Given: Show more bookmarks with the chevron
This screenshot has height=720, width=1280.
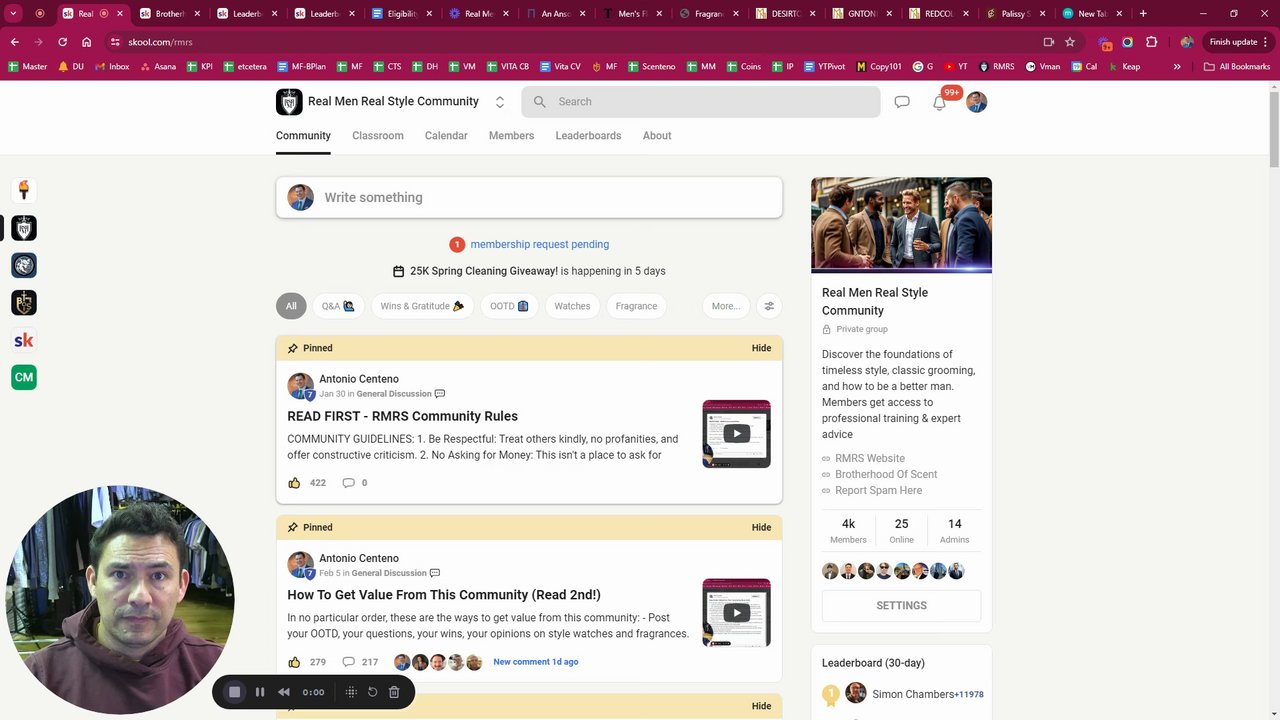Looking at the screenshot, I should point(1177,67).
